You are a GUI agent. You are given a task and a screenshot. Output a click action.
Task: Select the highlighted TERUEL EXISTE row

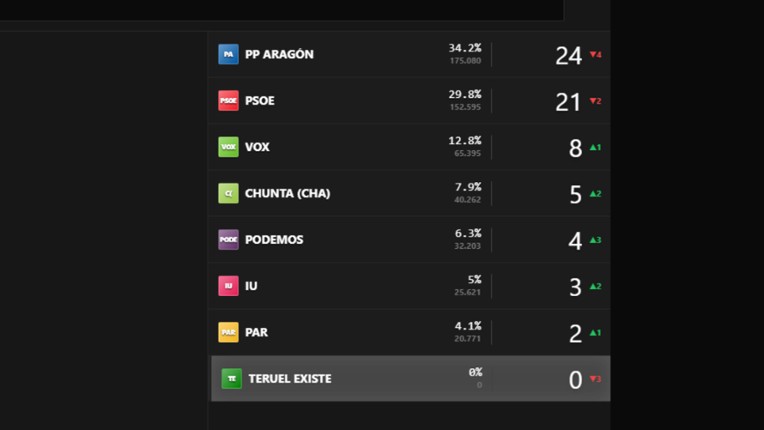pos(410,378)
